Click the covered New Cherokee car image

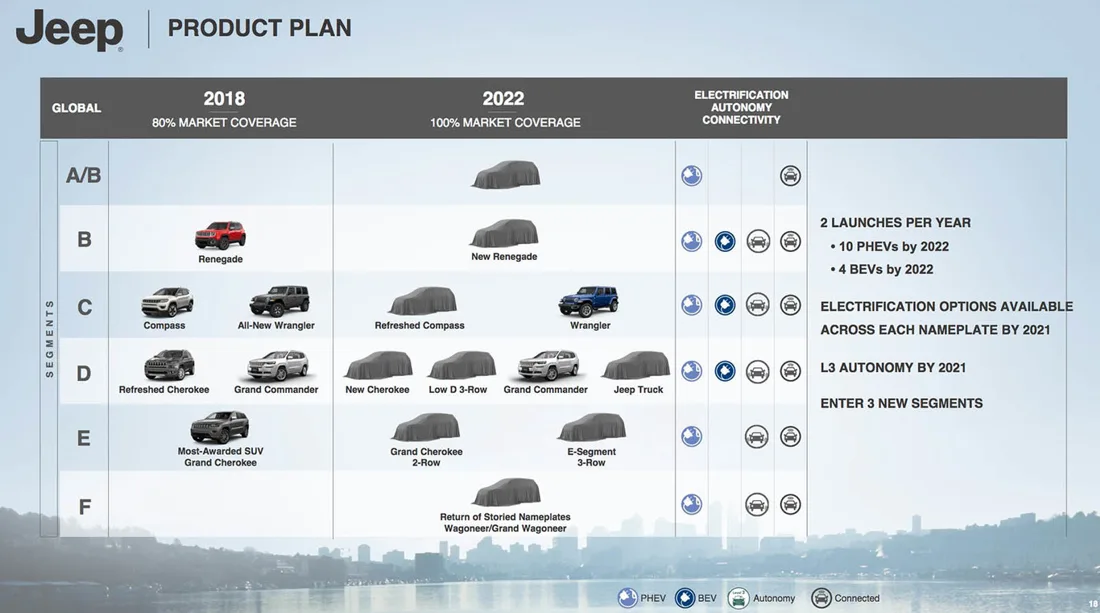point(379,365)
